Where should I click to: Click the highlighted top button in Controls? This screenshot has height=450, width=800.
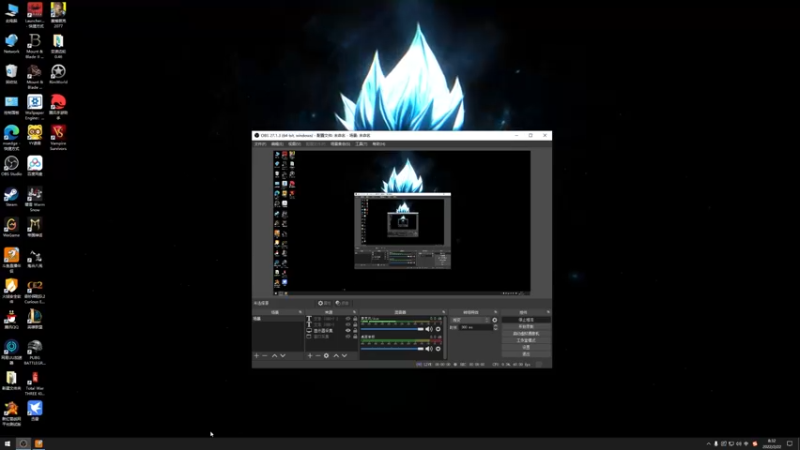[x=526, y=320]
